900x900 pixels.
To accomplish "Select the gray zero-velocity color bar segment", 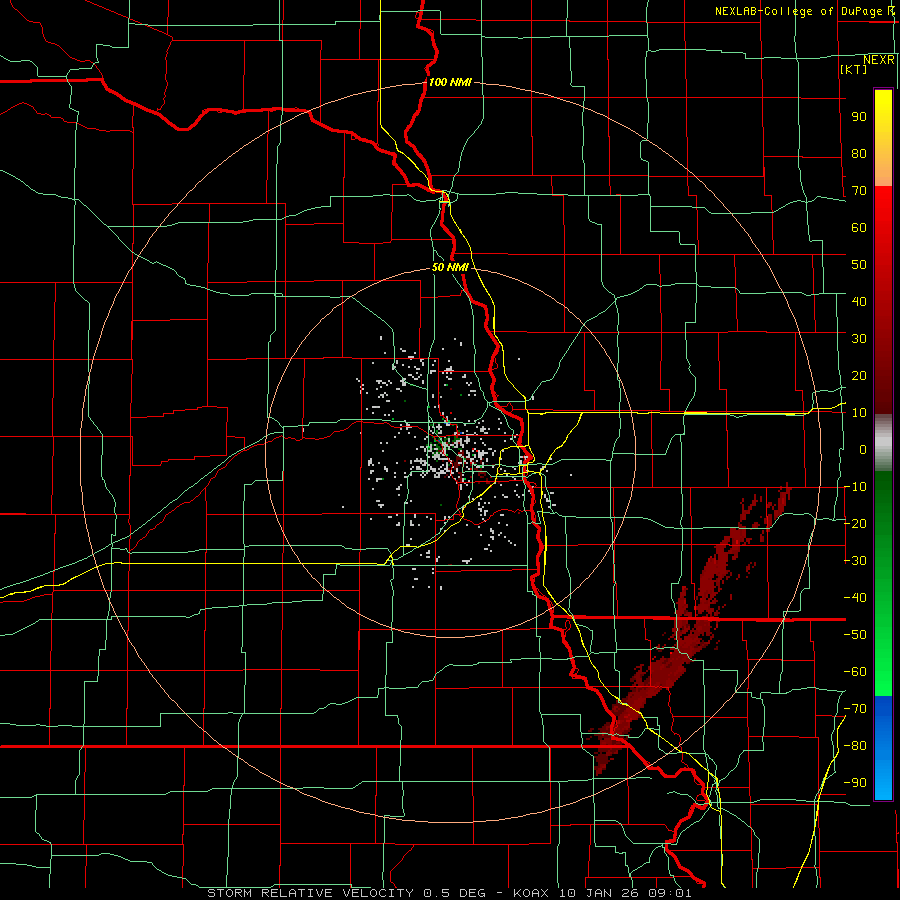I will click(883, 443).
